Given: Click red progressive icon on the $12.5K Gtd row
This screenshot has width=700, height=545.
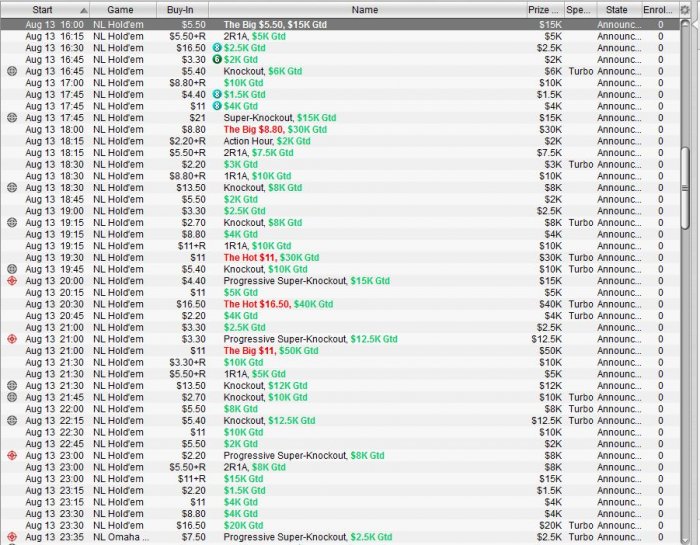Looking at the screenshot, I should pos(12,339).
